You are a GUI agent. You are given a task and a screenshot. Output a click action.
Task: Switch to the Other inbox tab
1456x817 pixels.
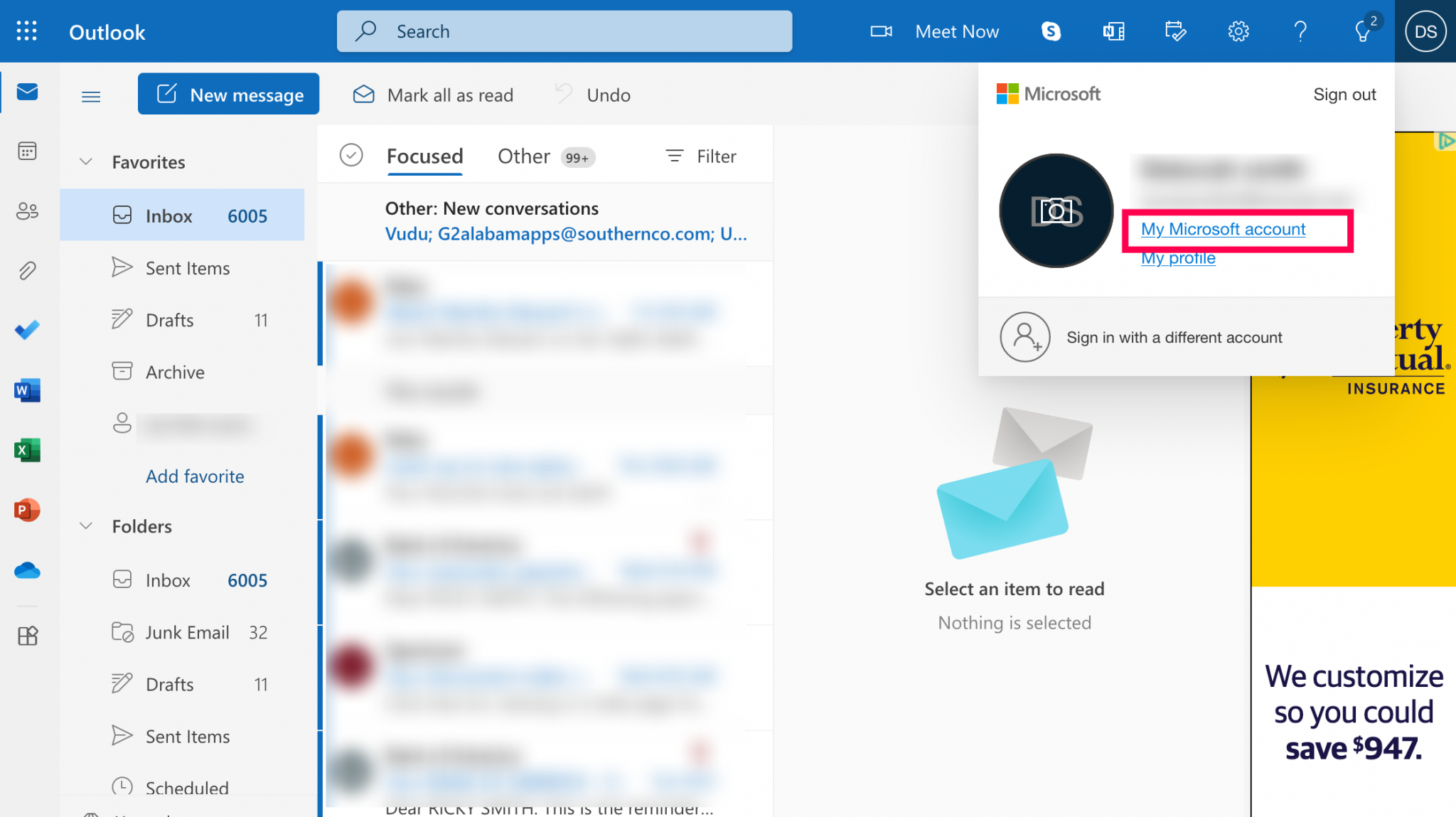click(524, 156)
